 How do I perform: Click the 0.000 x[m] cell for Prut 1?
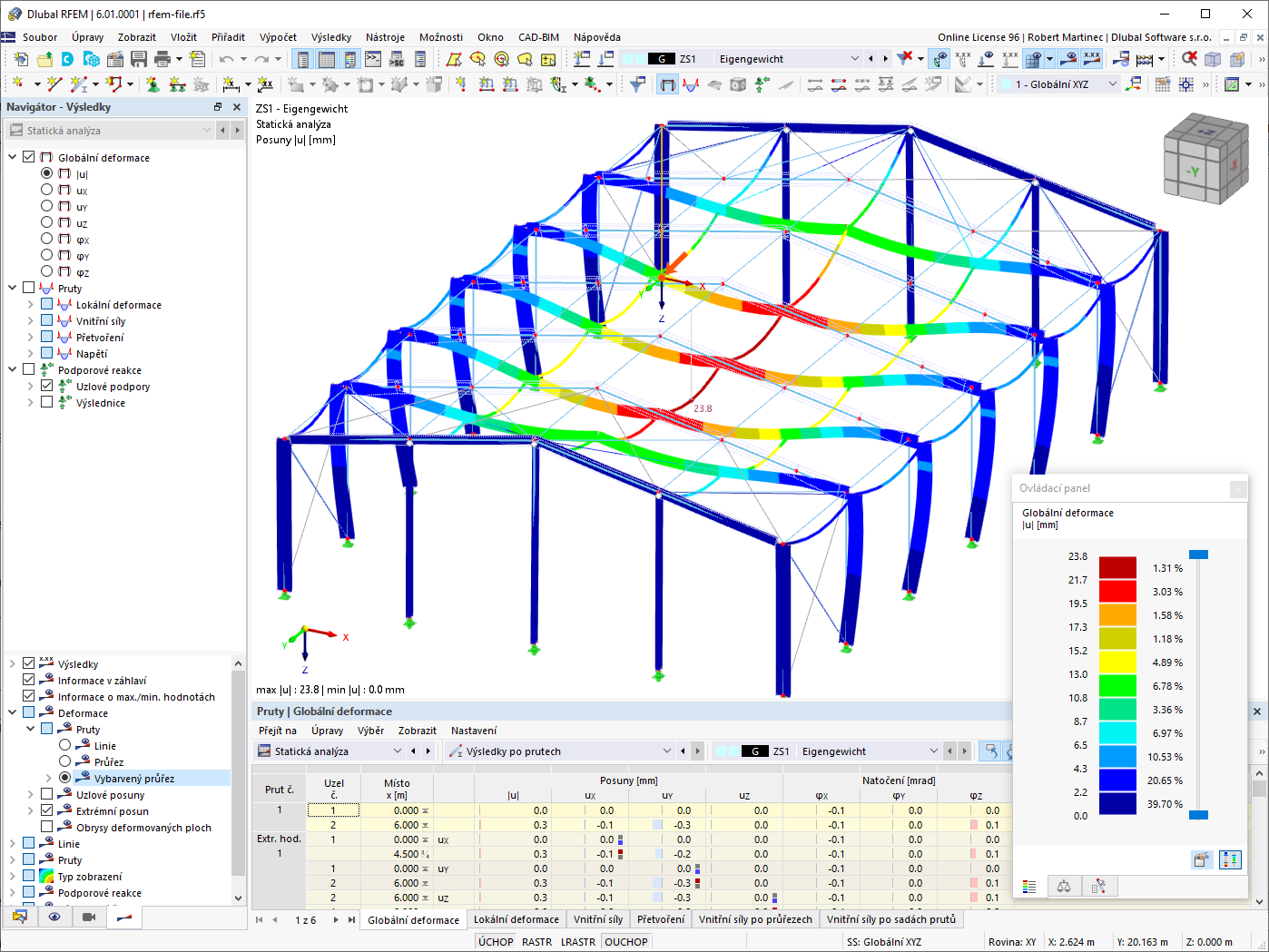point(397,810)
